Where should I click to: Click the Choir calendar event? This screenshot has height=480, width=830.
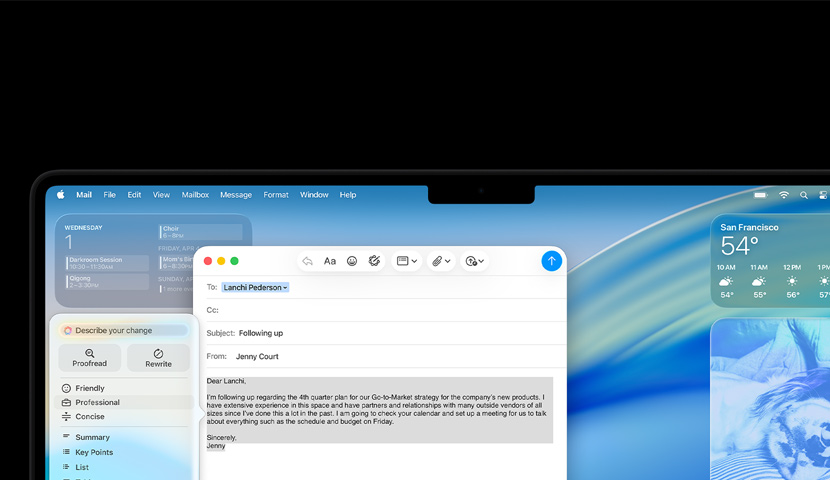click(201, 232)
